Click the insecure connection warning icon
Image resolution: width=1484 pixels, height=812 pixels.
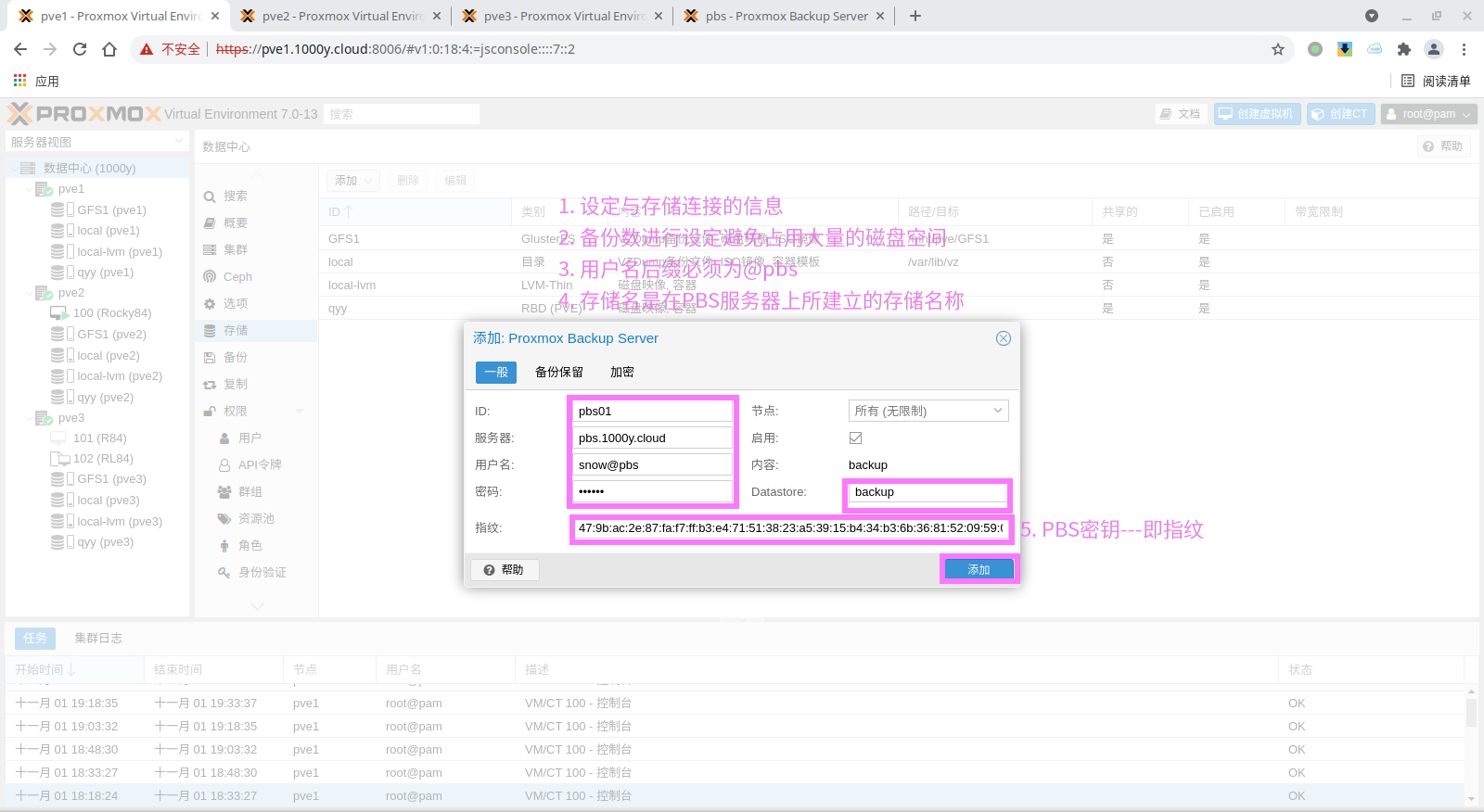(147, 49)
